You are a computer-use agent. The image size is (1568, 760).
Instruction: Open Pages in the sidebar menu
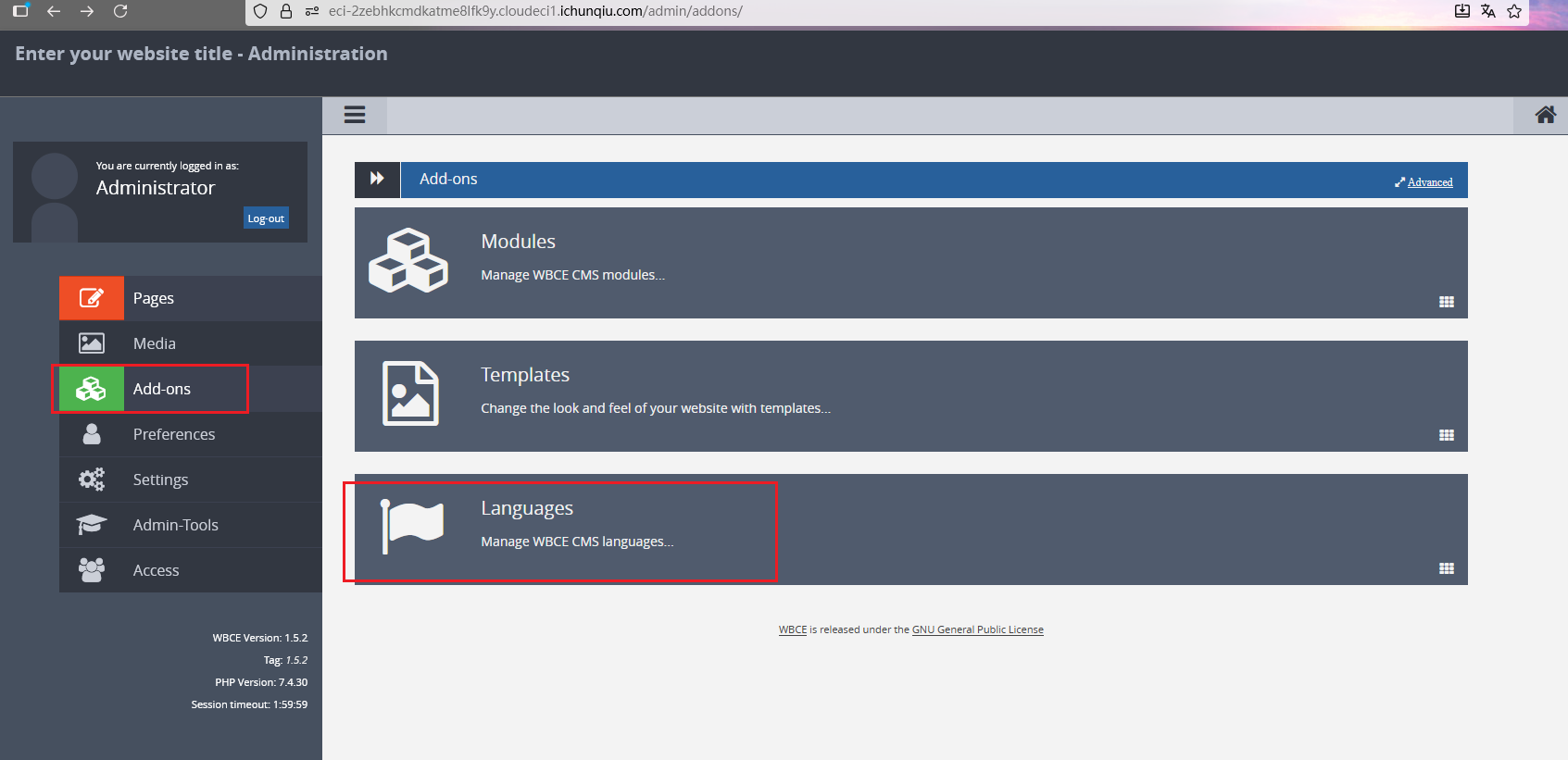(154, 298)
